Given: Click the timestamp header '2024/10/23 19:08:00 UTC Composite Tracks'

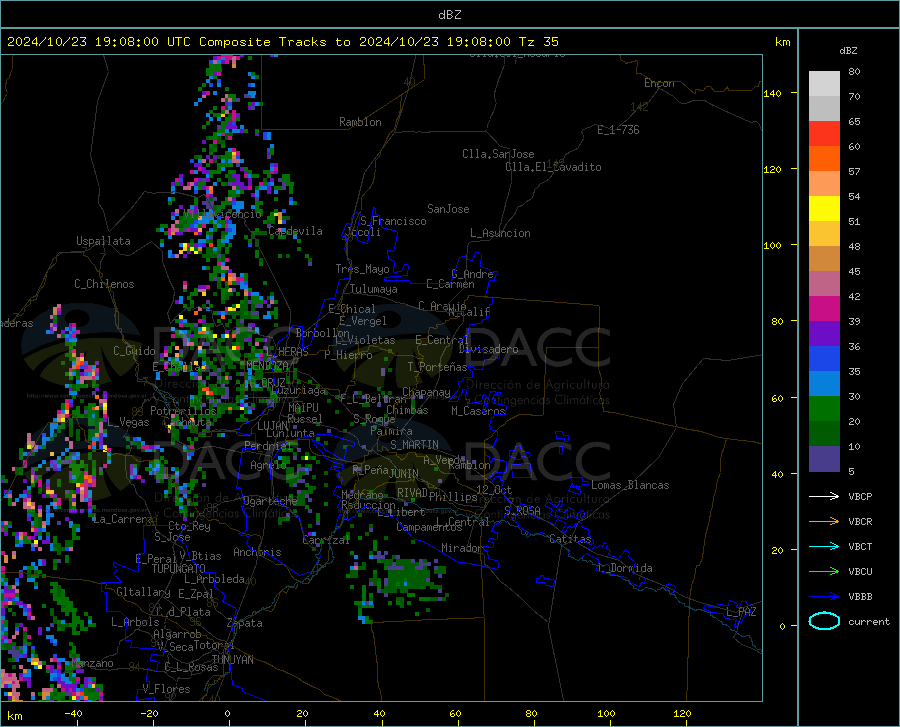Looking at the screenshot, I should (x=175, y=42).
